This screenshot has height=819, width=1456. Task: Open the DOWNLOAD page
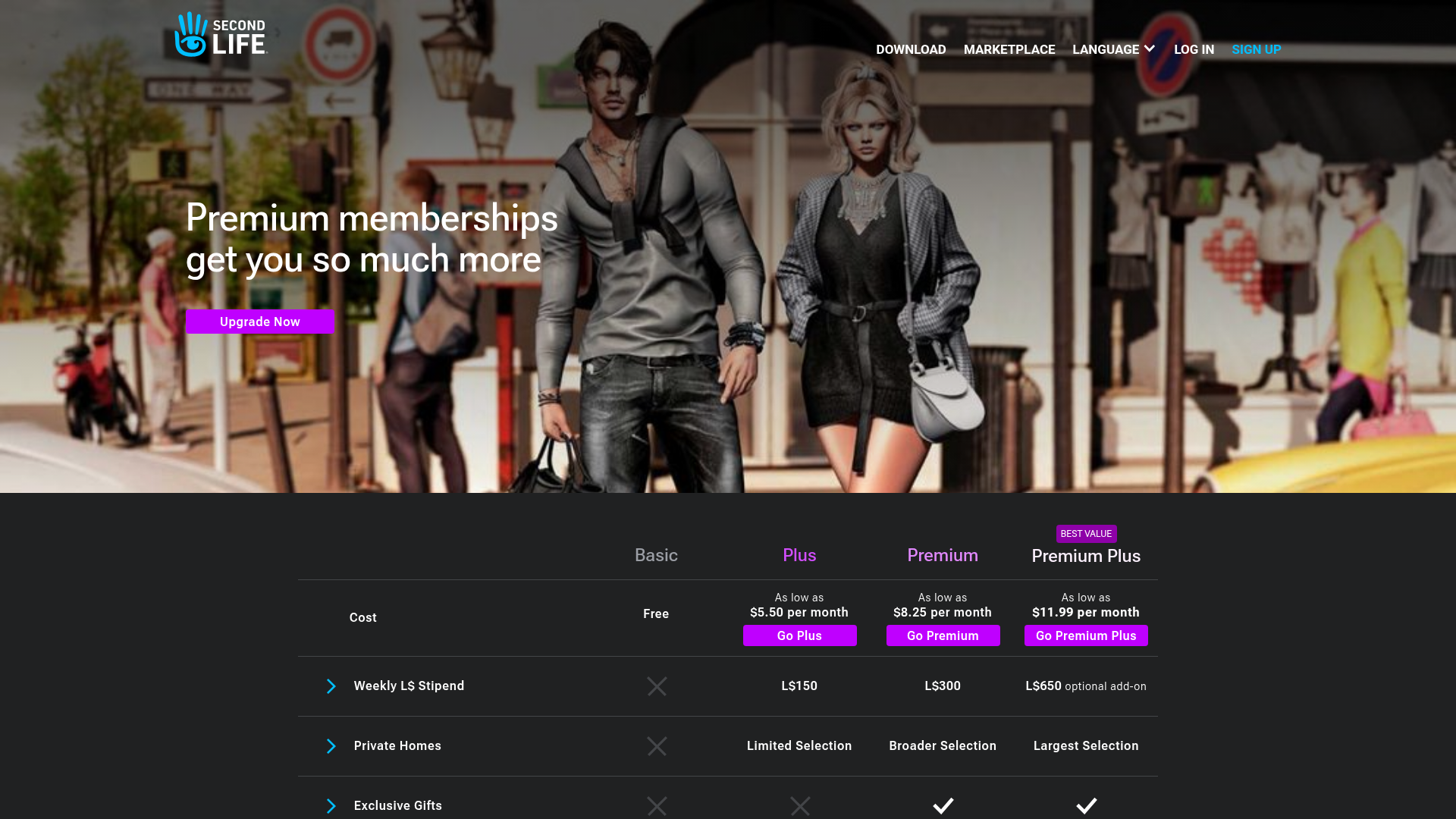911,49
